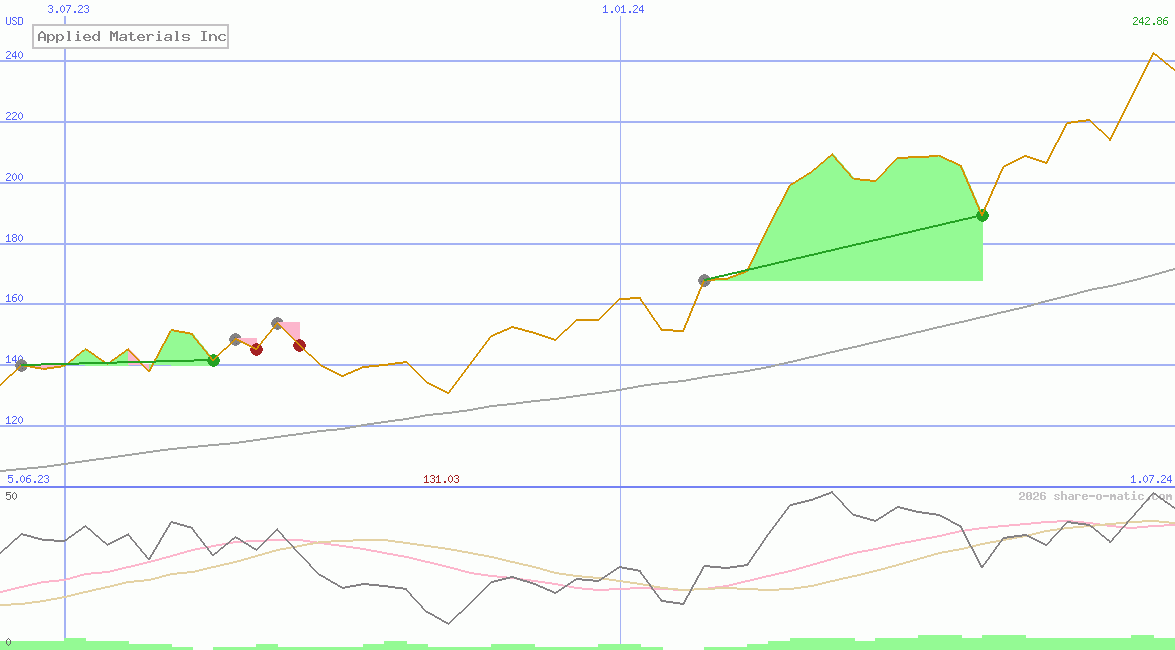The height and width of the screenshot is (650, 1175).
Task: Click the 1.01.24 date label
Action: click(x=623, y=9)
